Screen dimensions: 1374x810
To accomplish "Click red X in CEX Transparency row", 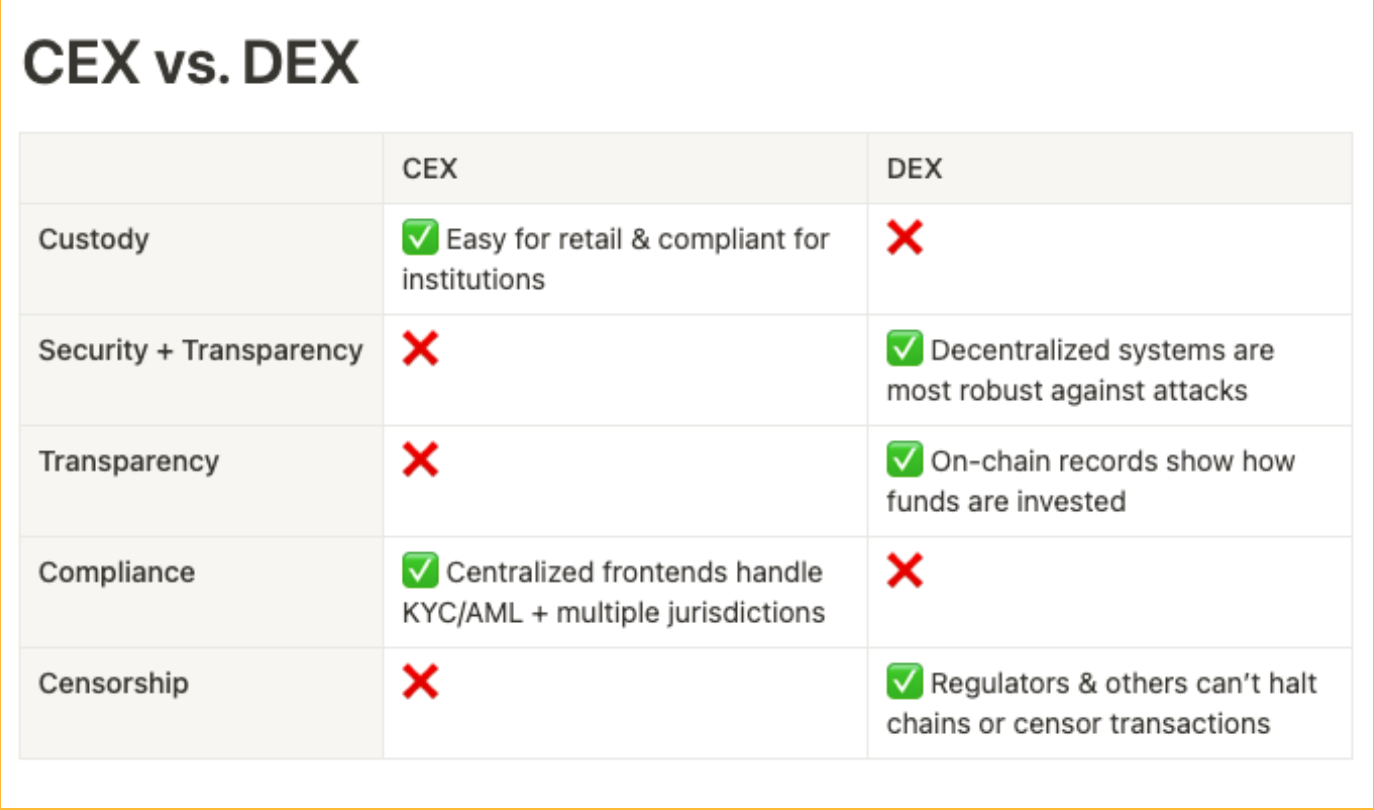I will coord(420,461).
